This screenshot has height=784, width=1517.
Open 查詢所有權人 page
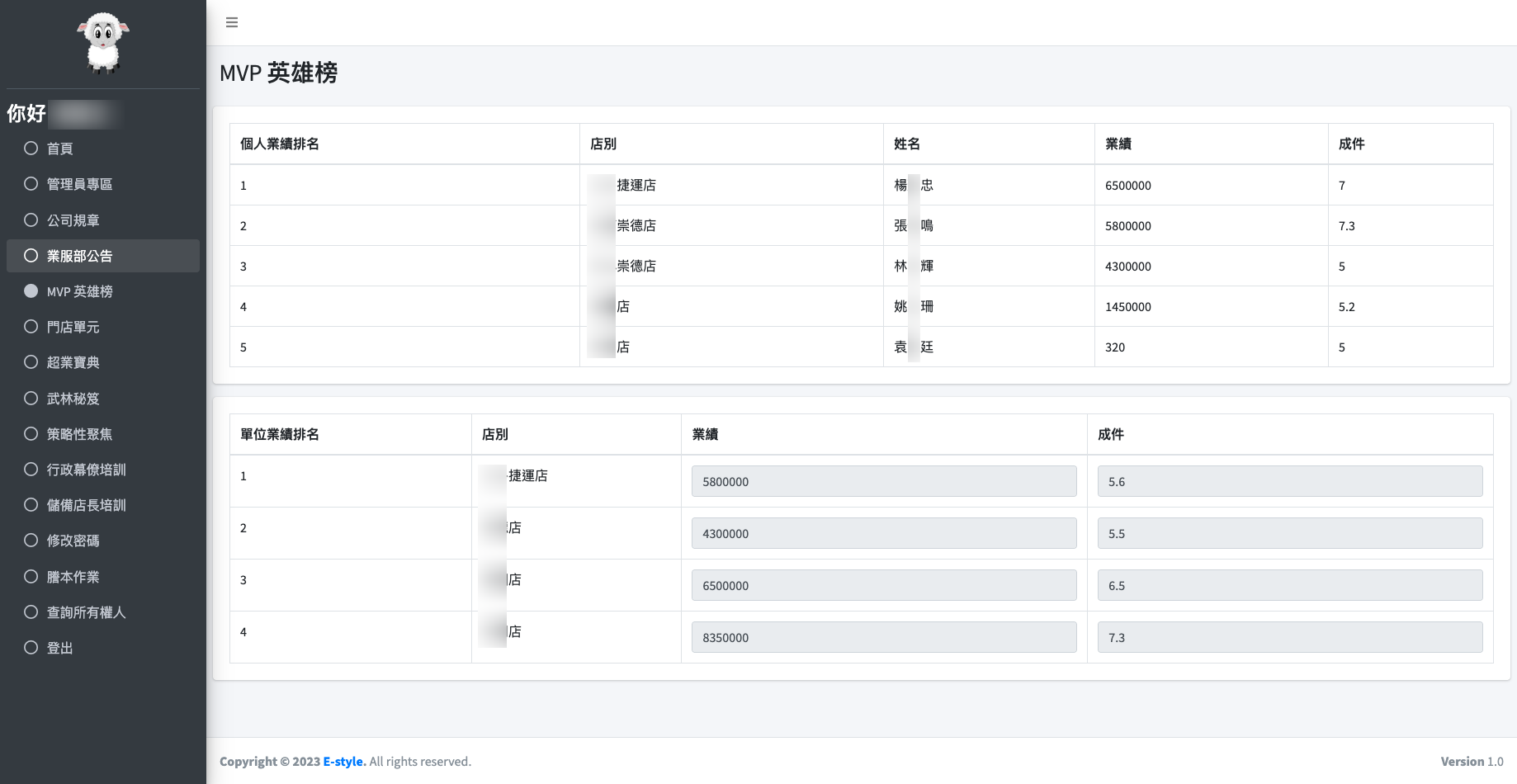click(86, 612)
